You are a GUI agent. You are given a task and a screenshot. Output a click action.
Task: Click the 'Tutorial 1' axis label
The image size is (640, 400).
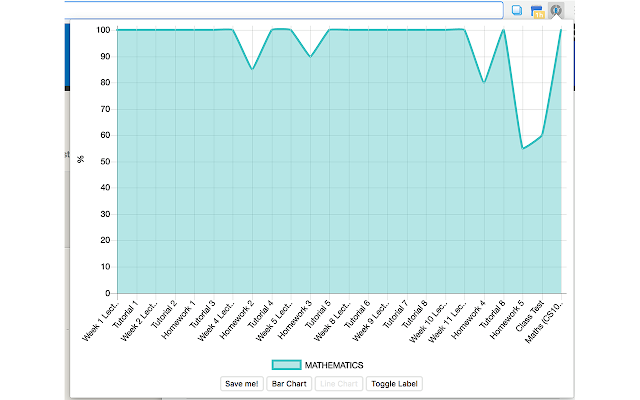point(125,316)
